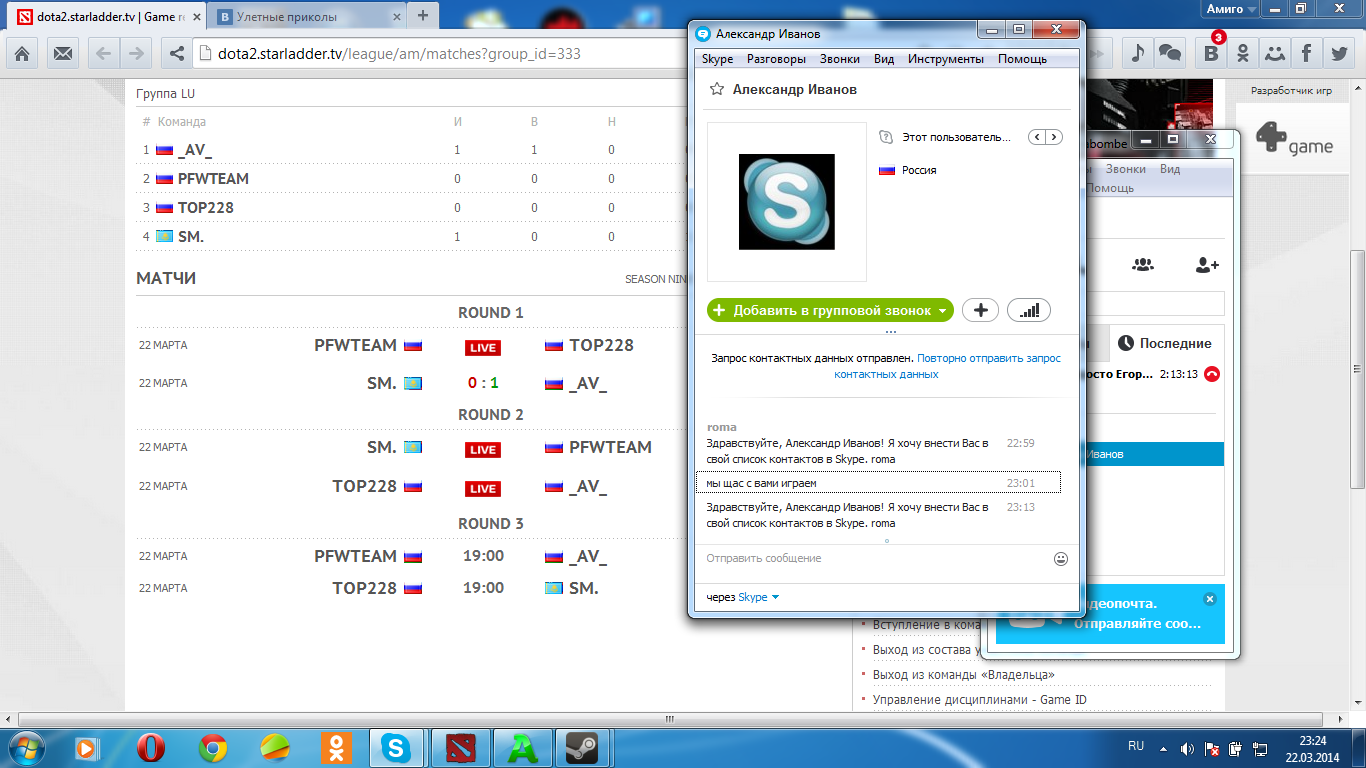This screenshot has height=768, width=1366.
Task: Open VKontakte notifications icon with badge
Action: [x=1211, y=53]
